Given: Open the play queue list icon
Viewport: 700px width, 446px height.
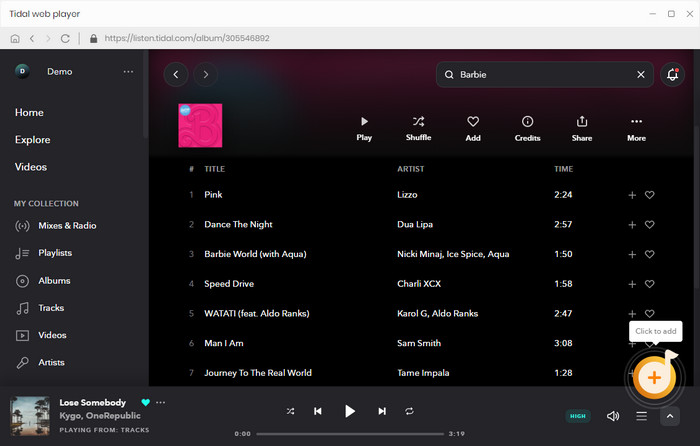Looking at the screenshot, I should click(x=642, y=416).
